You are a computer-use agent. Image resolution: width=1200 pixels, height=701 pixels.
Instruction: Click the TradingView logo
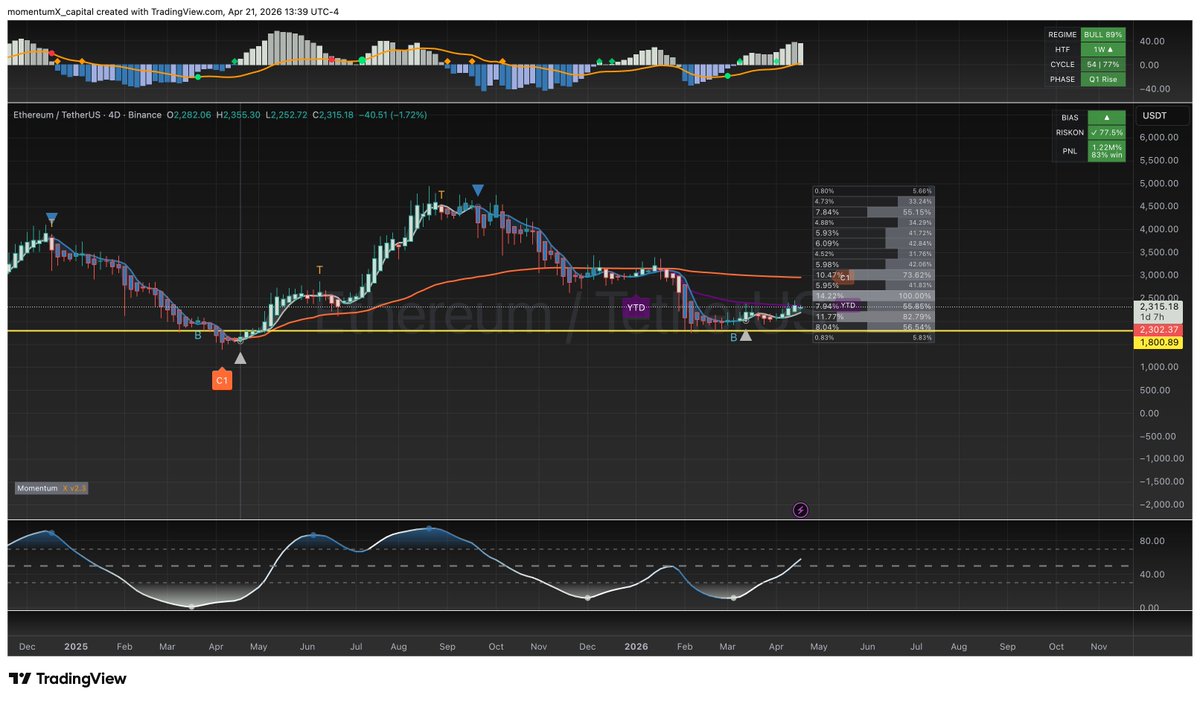point(67,679)
